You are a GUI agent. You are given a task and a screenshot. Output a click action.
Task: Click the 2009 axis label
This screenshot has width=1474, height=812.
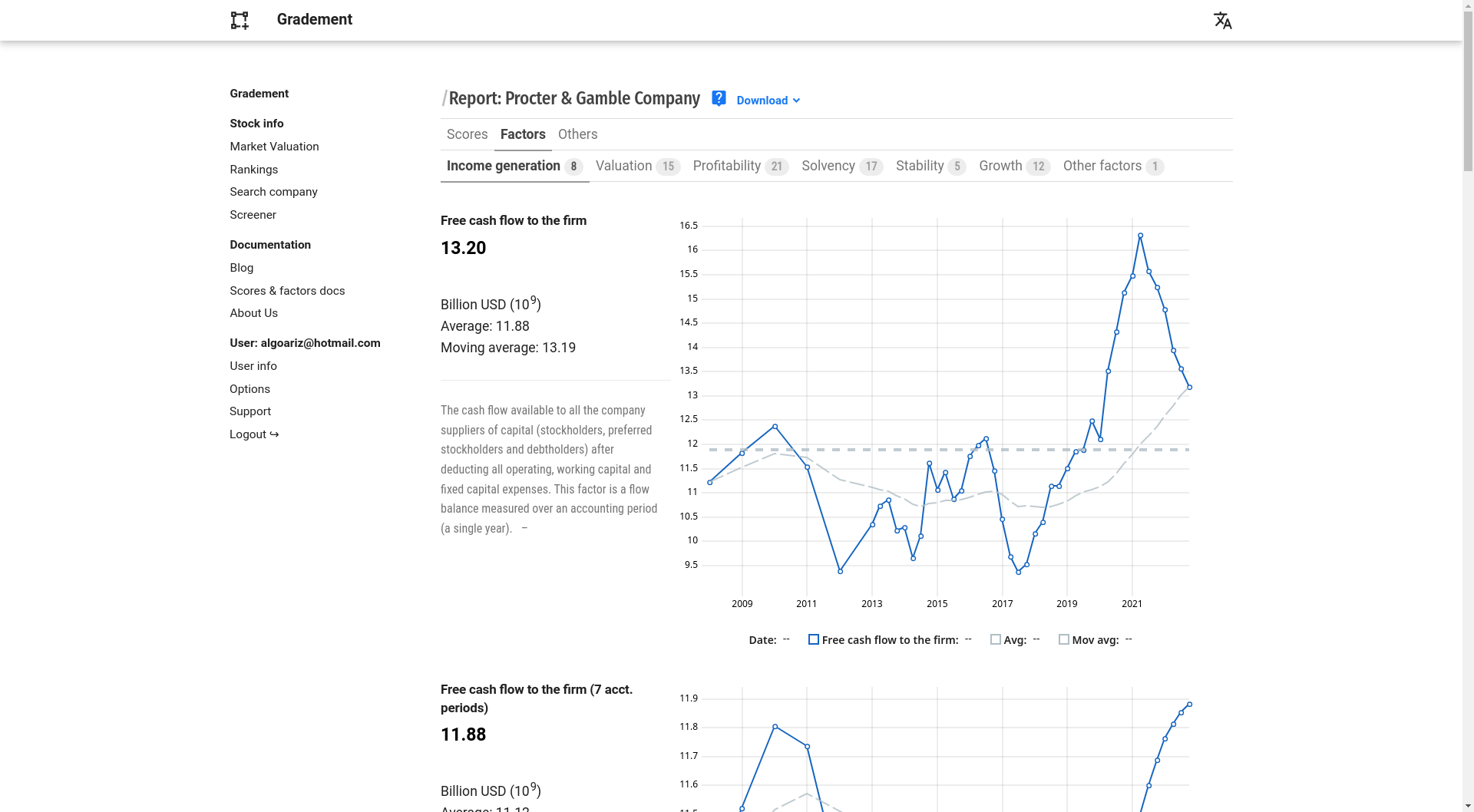(x=742, y=604)
